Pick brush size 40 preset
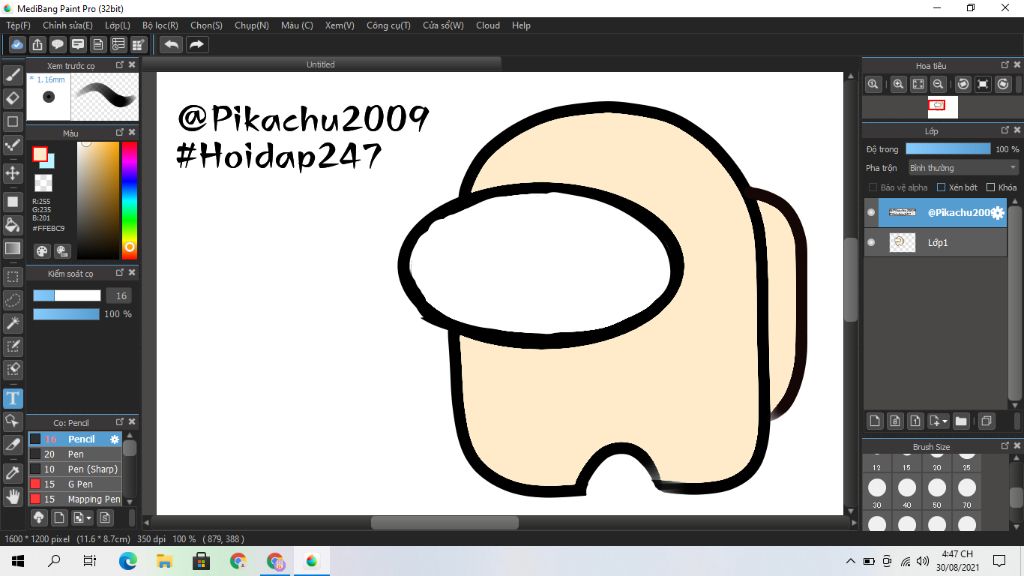The image size is (1024, 576). (906, 488)
